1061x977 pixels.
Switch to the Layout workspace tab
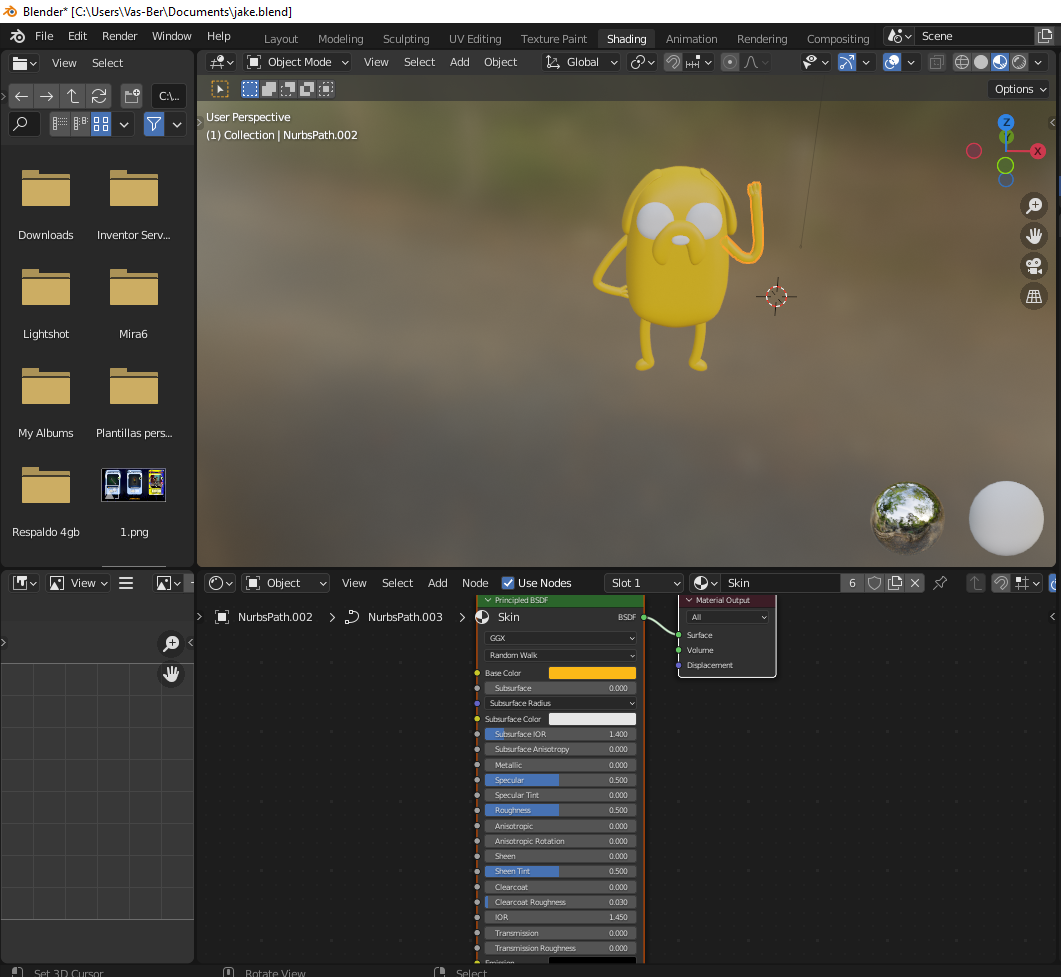point(281,39)
